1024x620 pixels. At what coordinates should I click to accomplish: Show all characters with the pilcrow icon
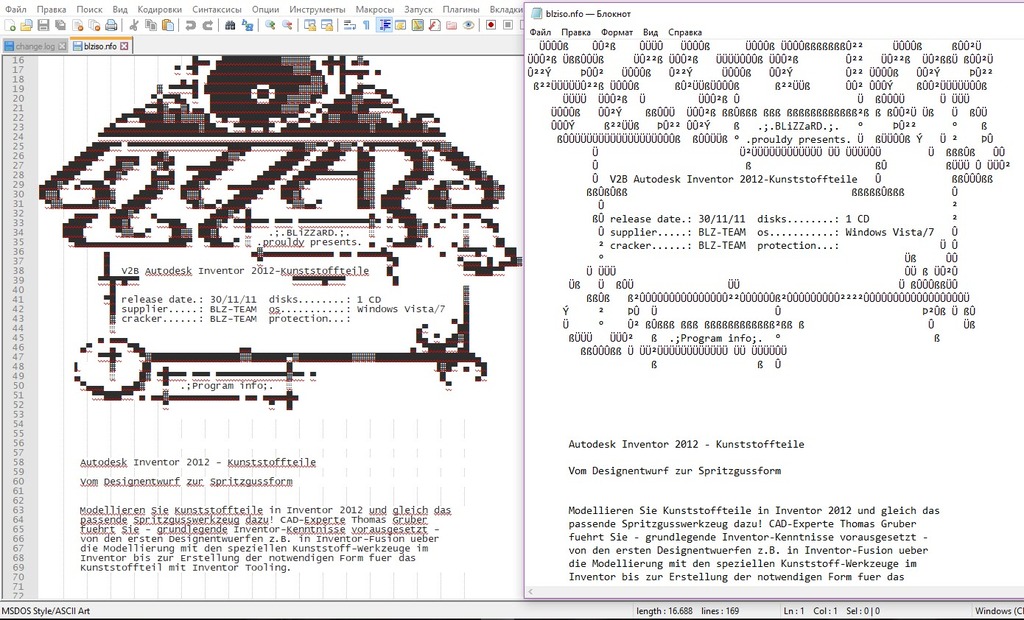pyautogui.click(x=366, y=25)
